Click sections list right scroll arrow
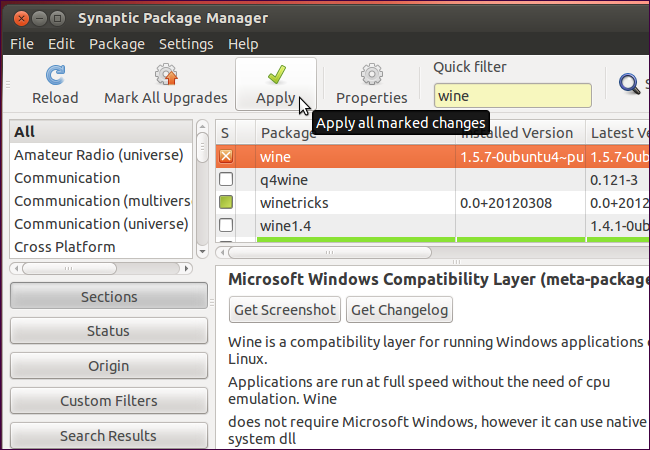Viewport: 650px width, 450px height. click(187, 269)
